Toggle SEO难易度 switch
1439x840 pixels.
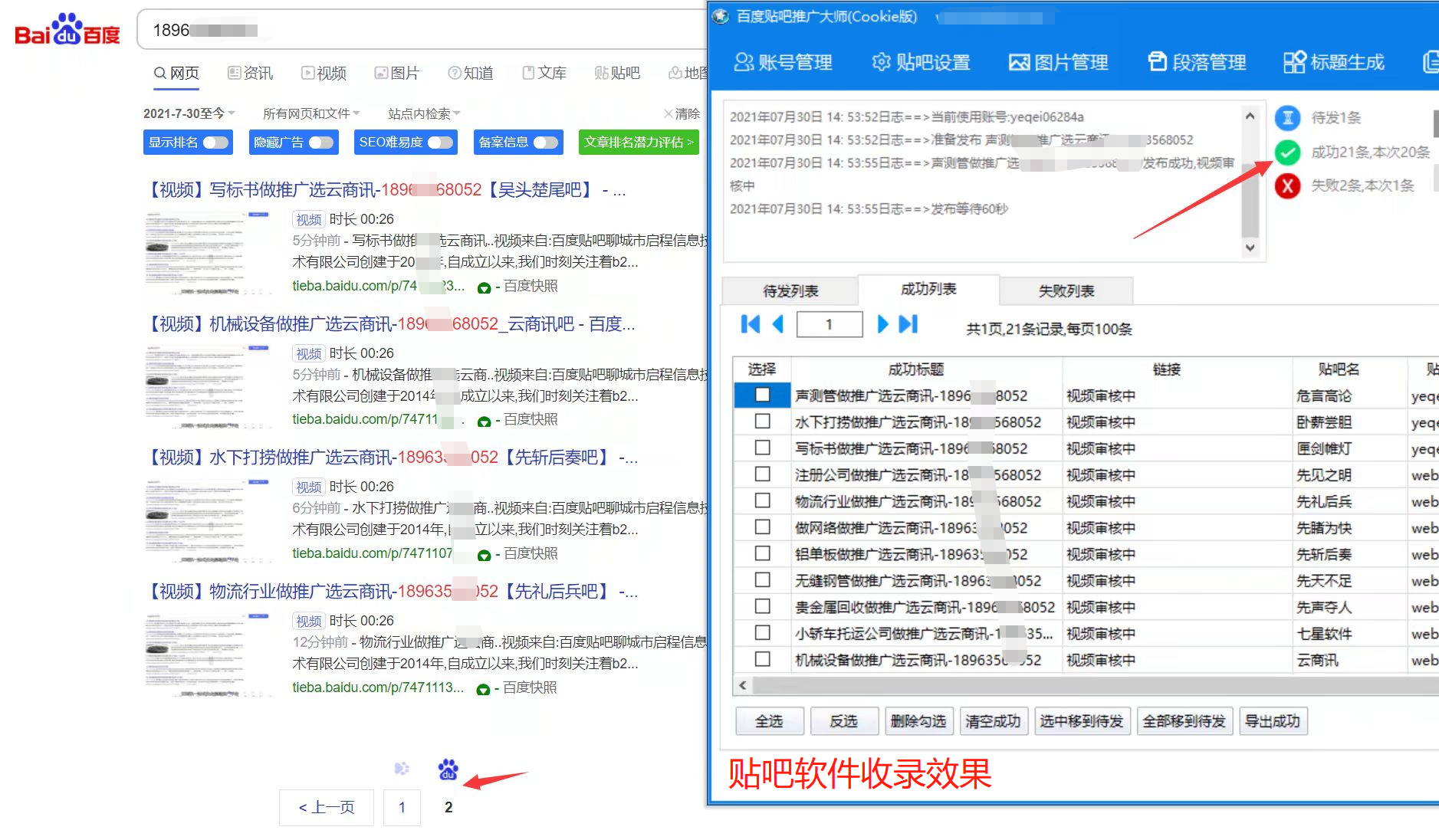pos(440,143)
